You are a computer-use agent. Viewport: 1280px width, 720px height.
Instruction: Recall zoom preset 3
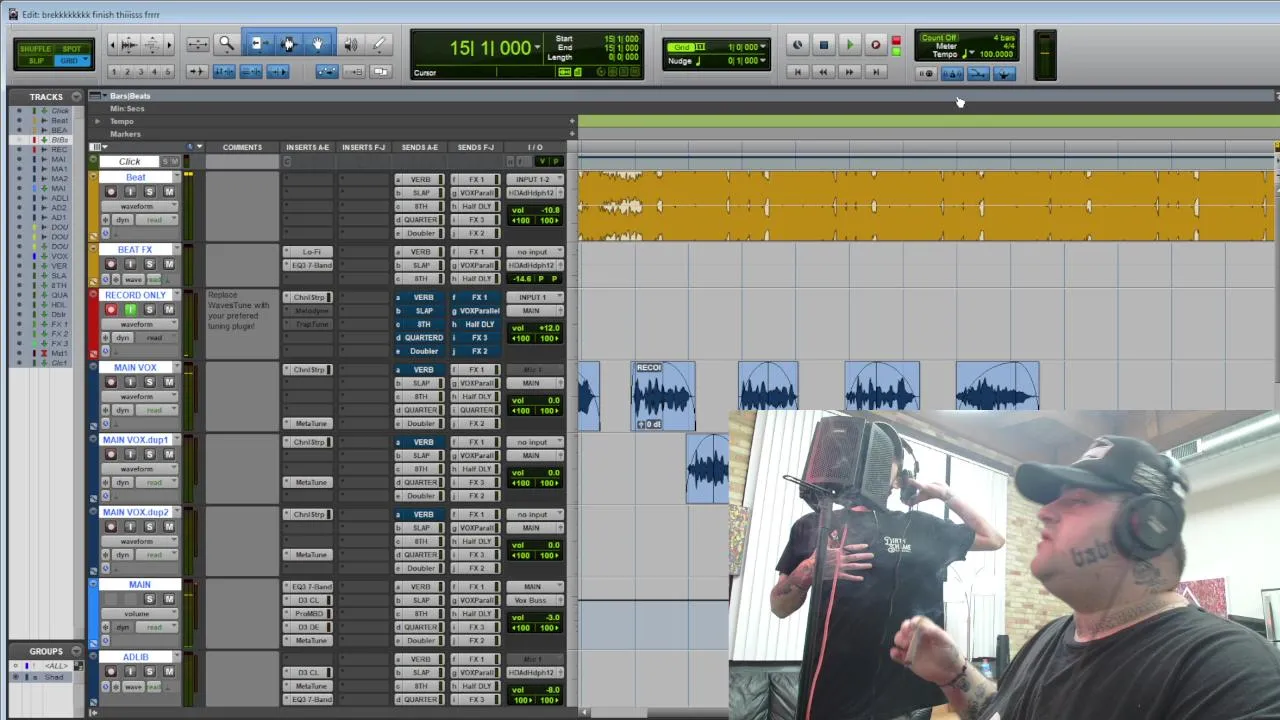click(x=140, y=72)
